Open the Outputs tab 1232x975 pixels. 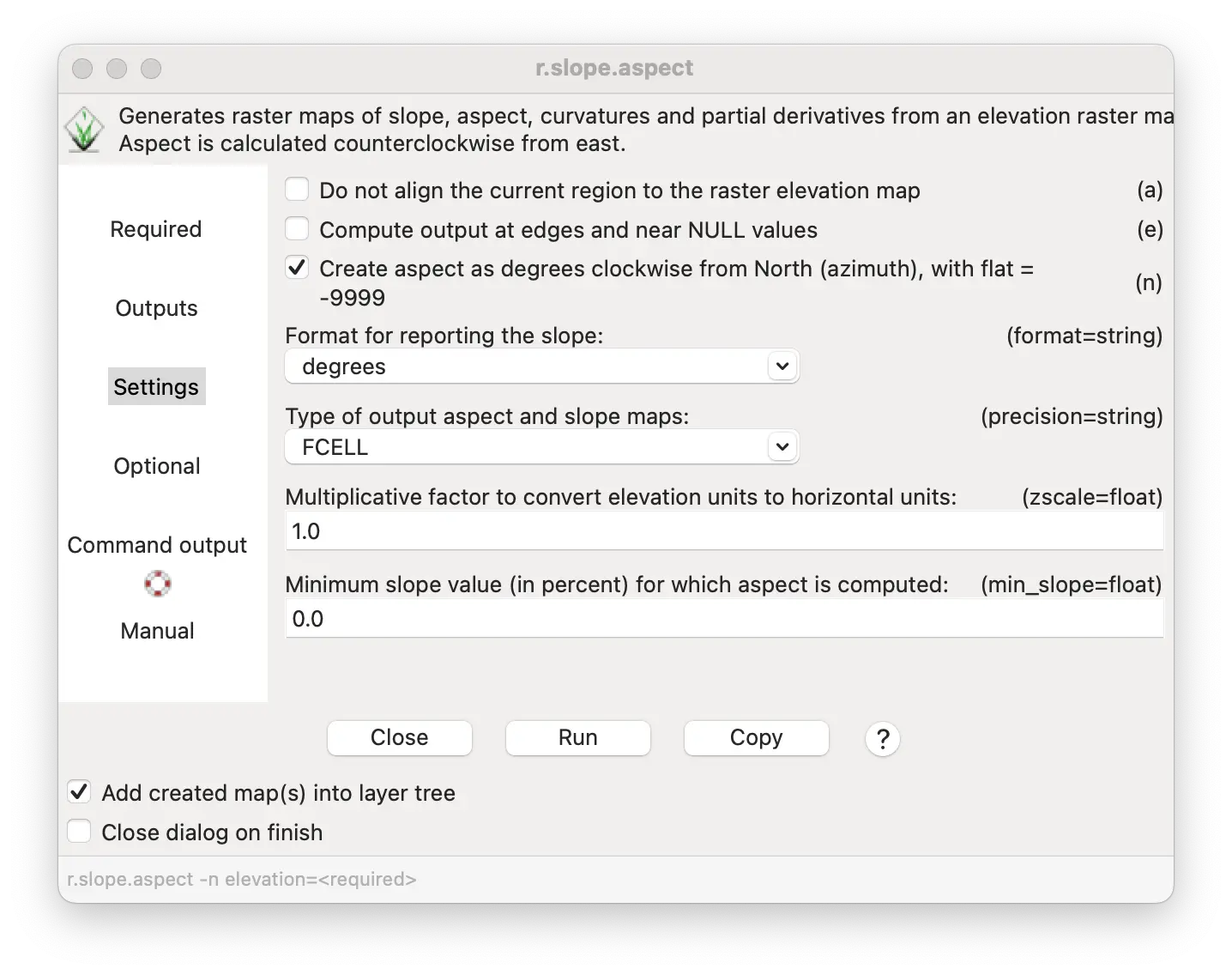[156, 308]
